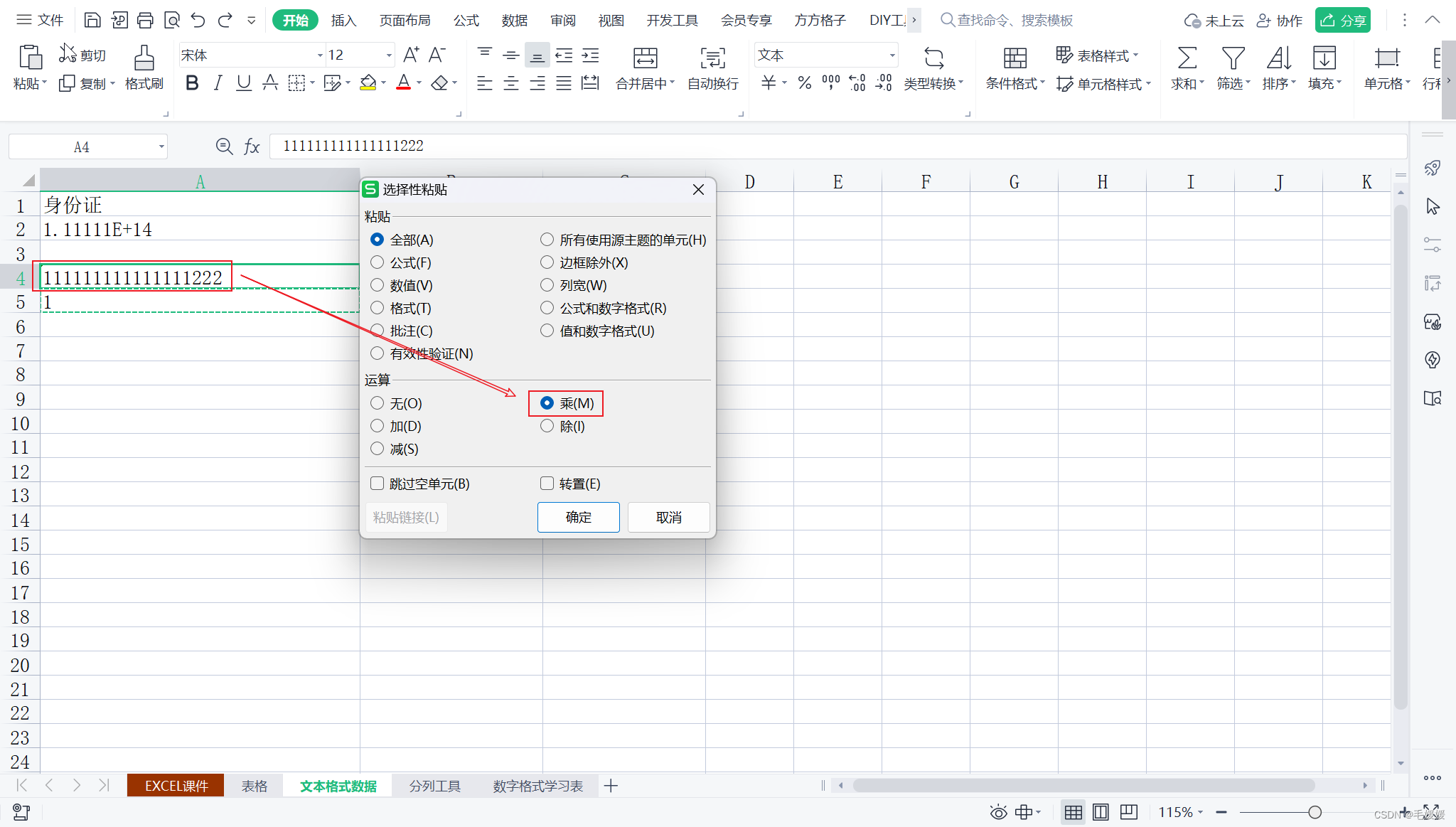Viewport: 1456px width, 827px height.
Task: Click the 取消 cancel button
Action: pyautogui.click(x=668, y=517)
